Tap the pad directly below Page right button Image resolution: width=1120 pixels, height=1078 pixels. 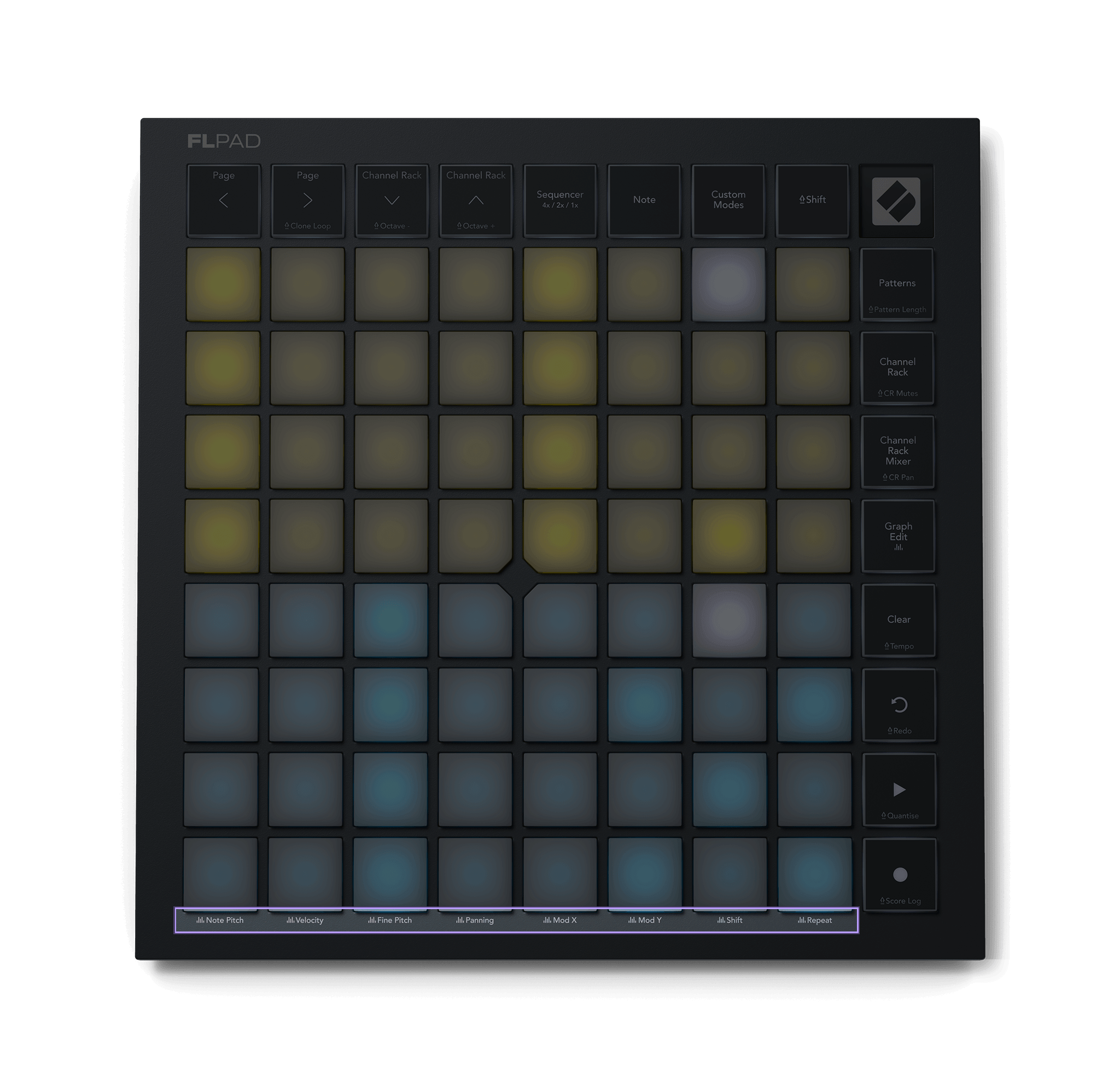pyautogui.click(x=307, y=284)
